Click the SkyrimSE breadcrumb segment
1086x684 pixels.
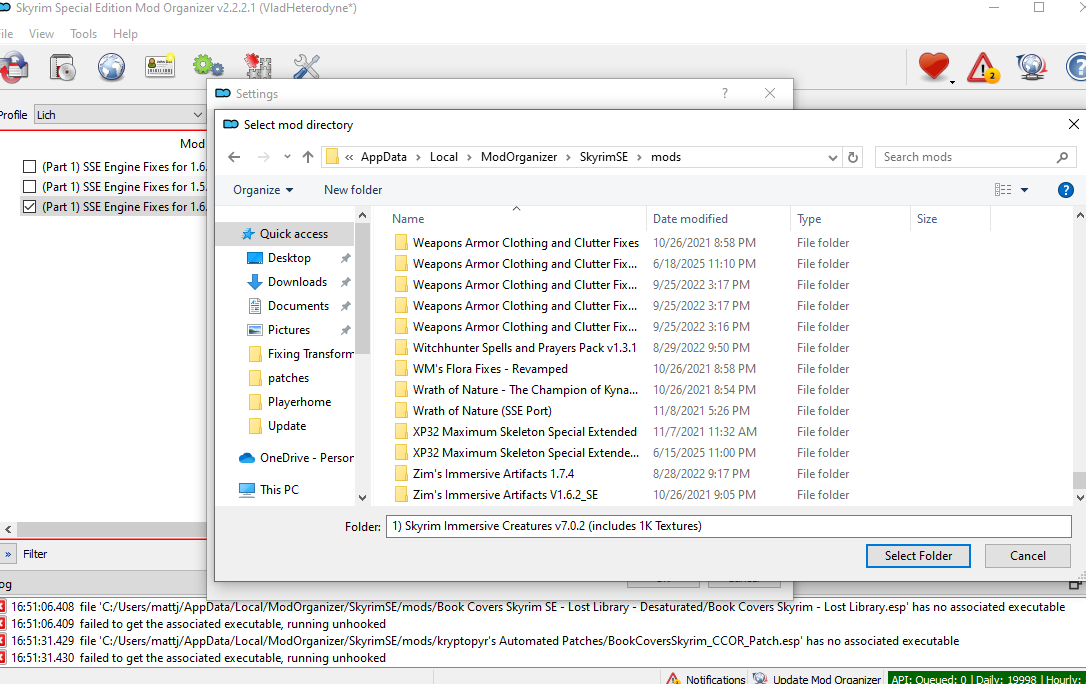pyautogui.click(x=603, y=157)
